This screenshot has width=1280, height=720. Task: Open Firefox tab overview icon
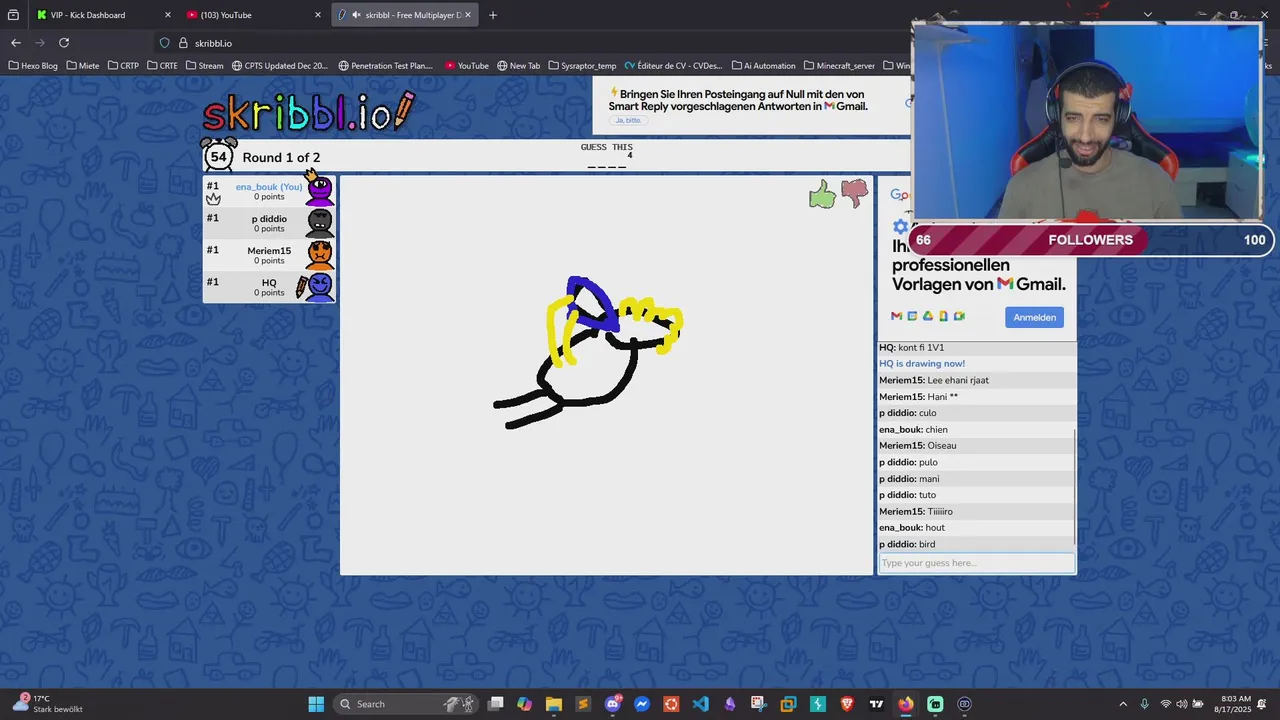click(13, 15)
